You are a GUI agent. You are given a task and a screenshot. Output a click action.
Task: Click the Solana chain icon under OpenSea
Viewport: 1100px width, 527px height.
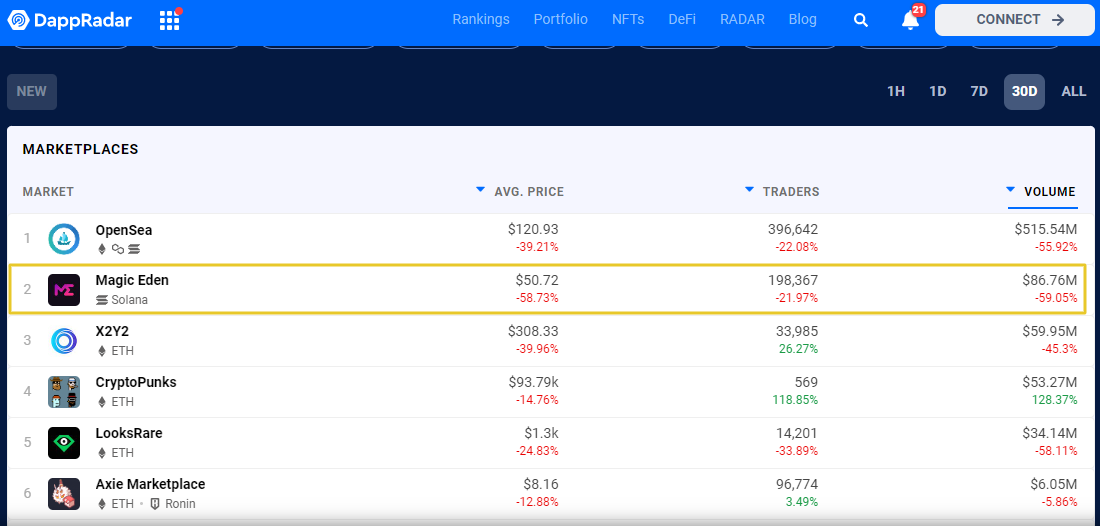[x=134, y=249]
